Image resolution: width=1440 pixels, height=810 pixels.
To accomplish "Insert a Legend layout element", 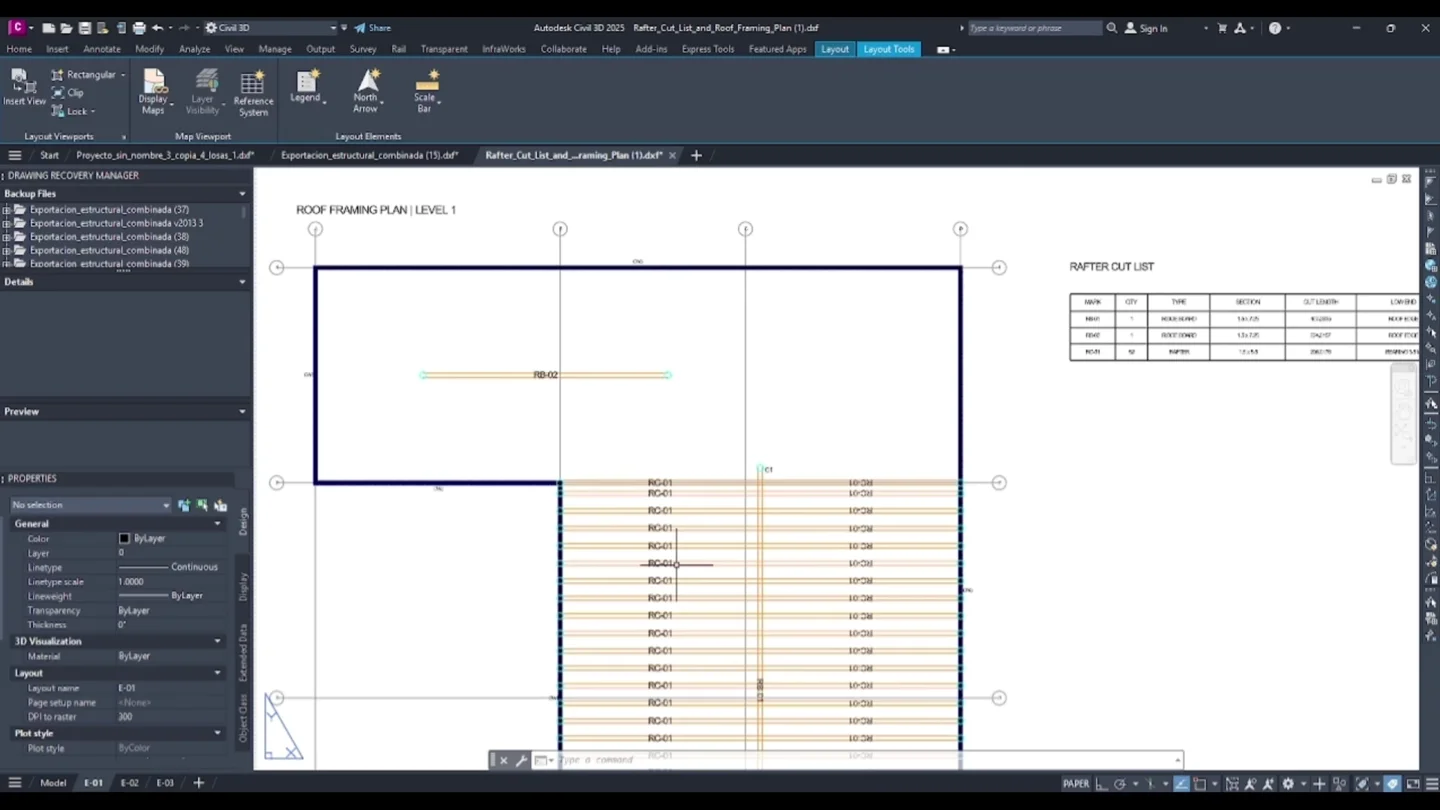I will [306, 87].
